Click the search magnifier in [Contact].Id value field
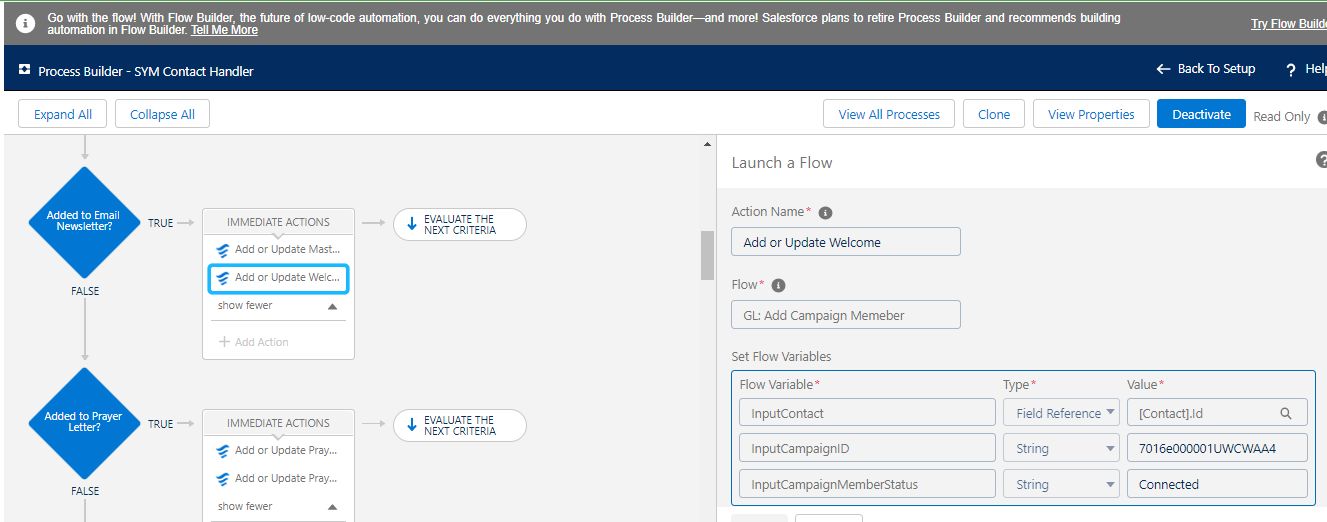The image size is (1327, 522). tap(1286, 413)
